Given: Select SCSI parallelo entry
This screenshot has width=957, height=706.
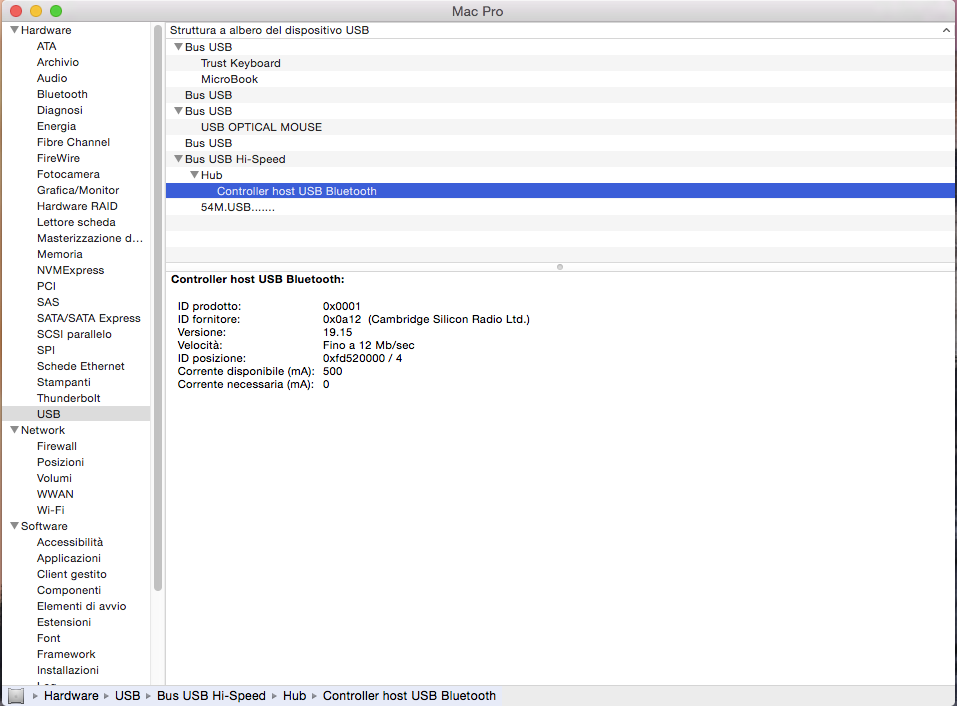Looking at the screenshot, I should coord(74,334).
